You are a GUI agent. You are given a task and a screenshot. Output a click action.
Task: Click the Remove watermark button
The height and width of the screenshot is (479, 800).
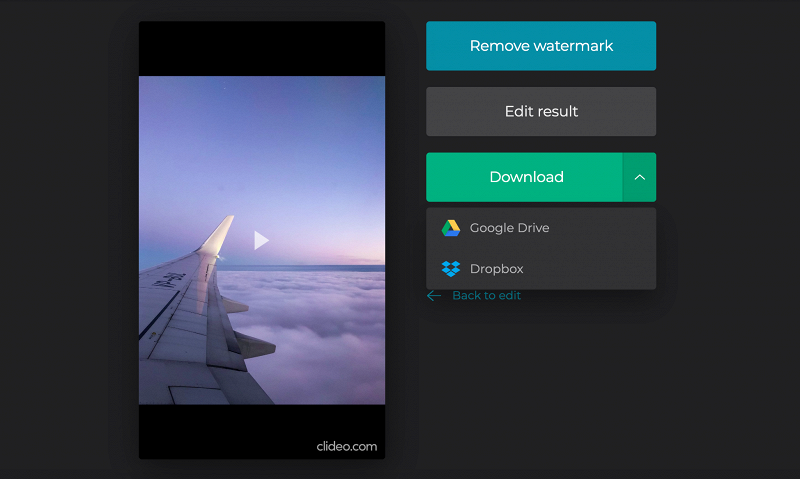[x=541, y=46]
